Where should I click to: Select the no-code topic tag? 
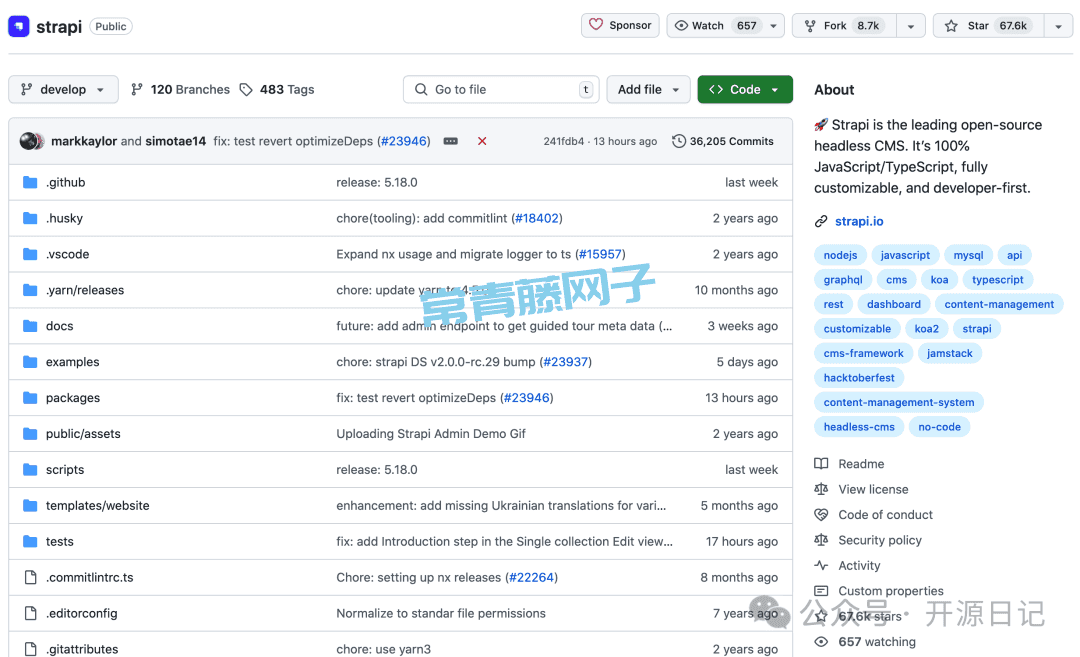(939, 427)
